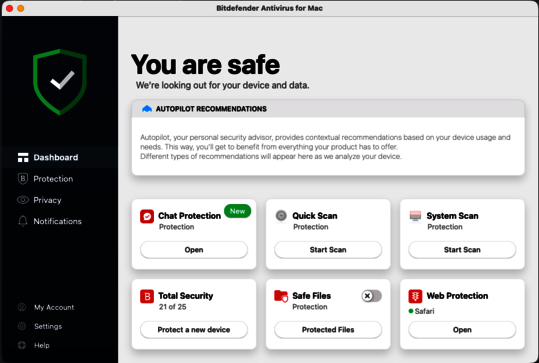Click the Autopilot recommendations blue icon
Screen dimensions: 539x363
click(147, 109)
